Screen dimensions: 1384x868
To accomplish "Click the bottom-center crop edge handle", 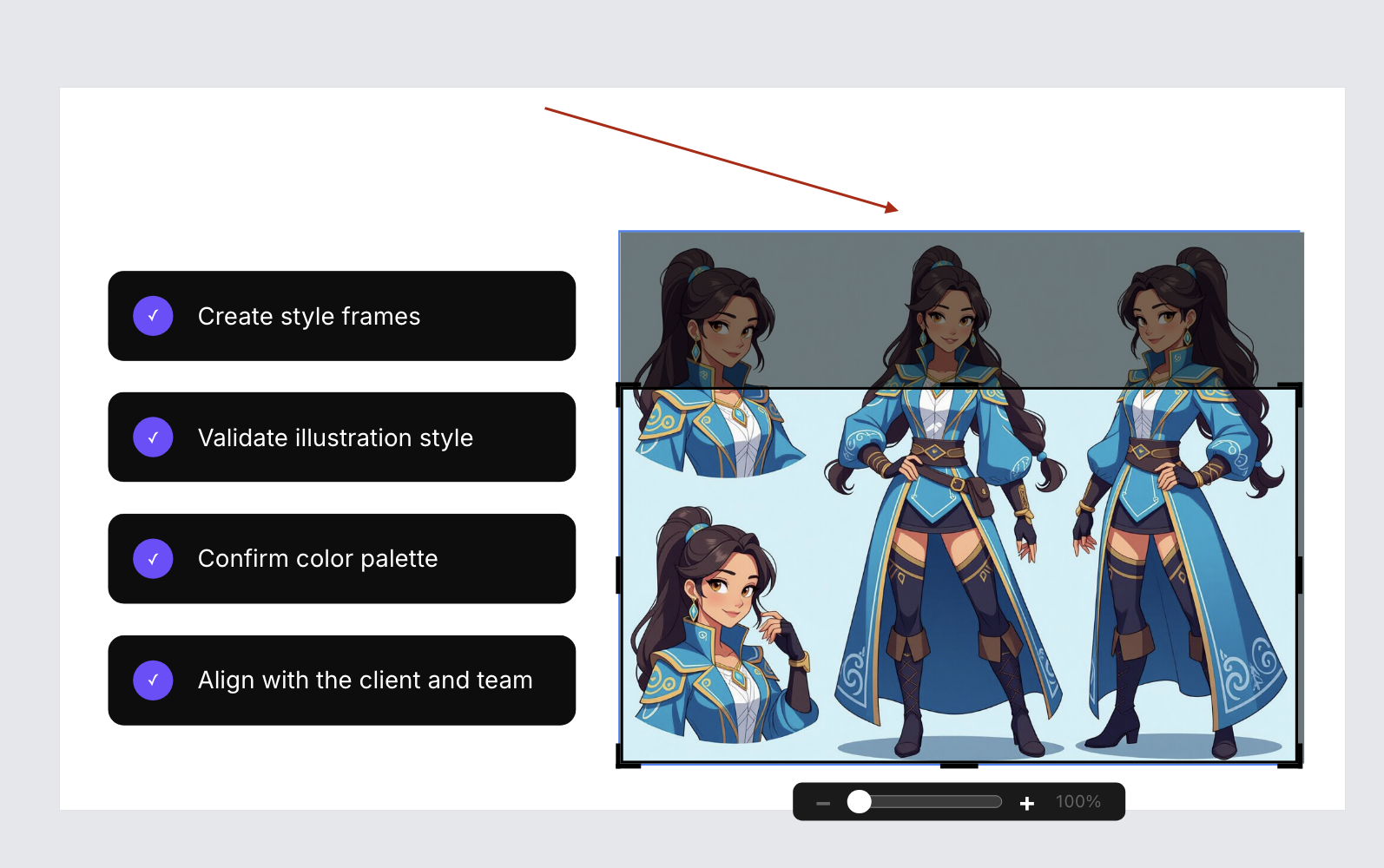I will (x=959, y=765).
